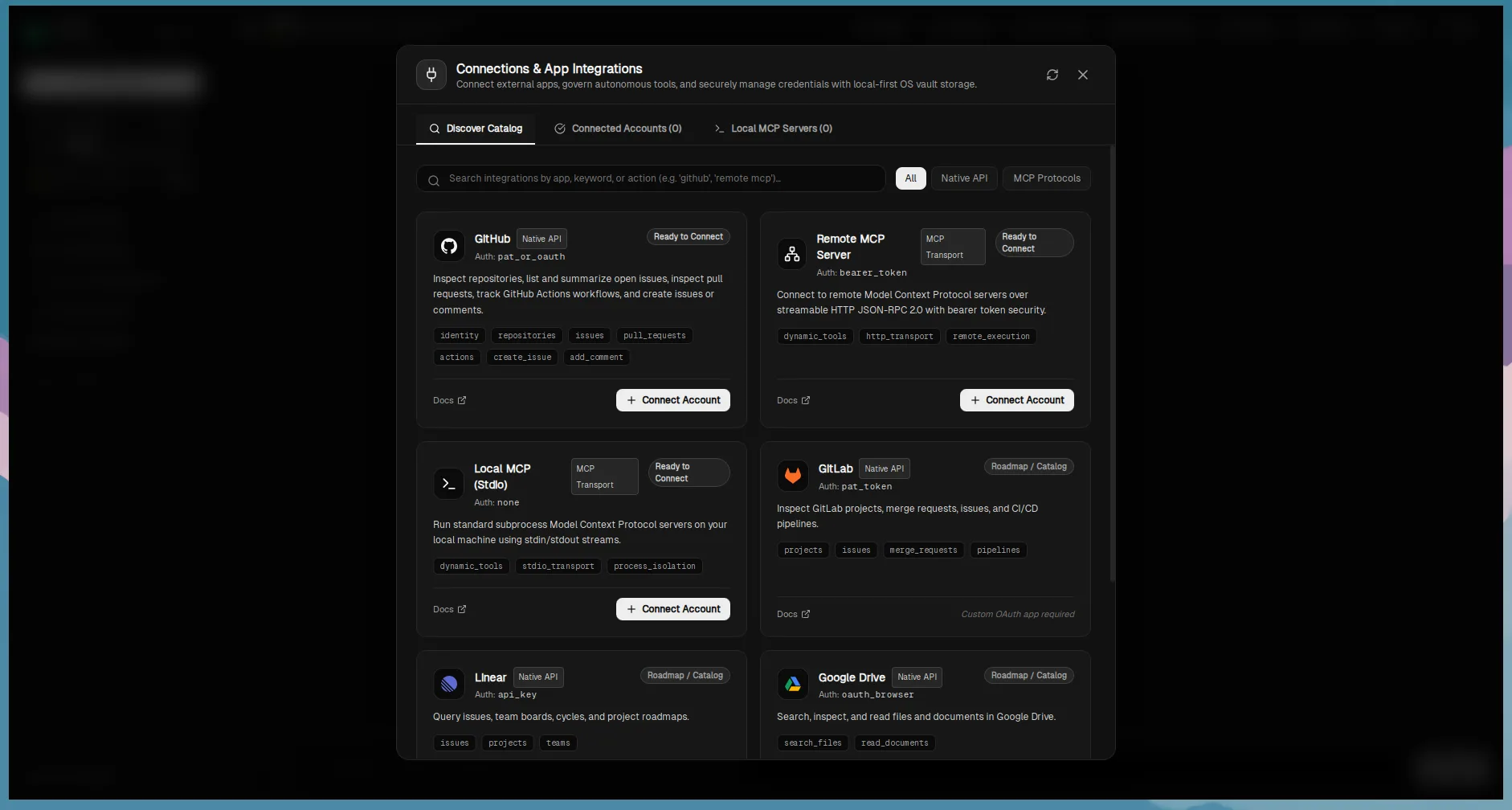Click the create_issue tag on GitHub card
Image resolution: width=1512 pixels, height=810 pixels.
point(523,358)
